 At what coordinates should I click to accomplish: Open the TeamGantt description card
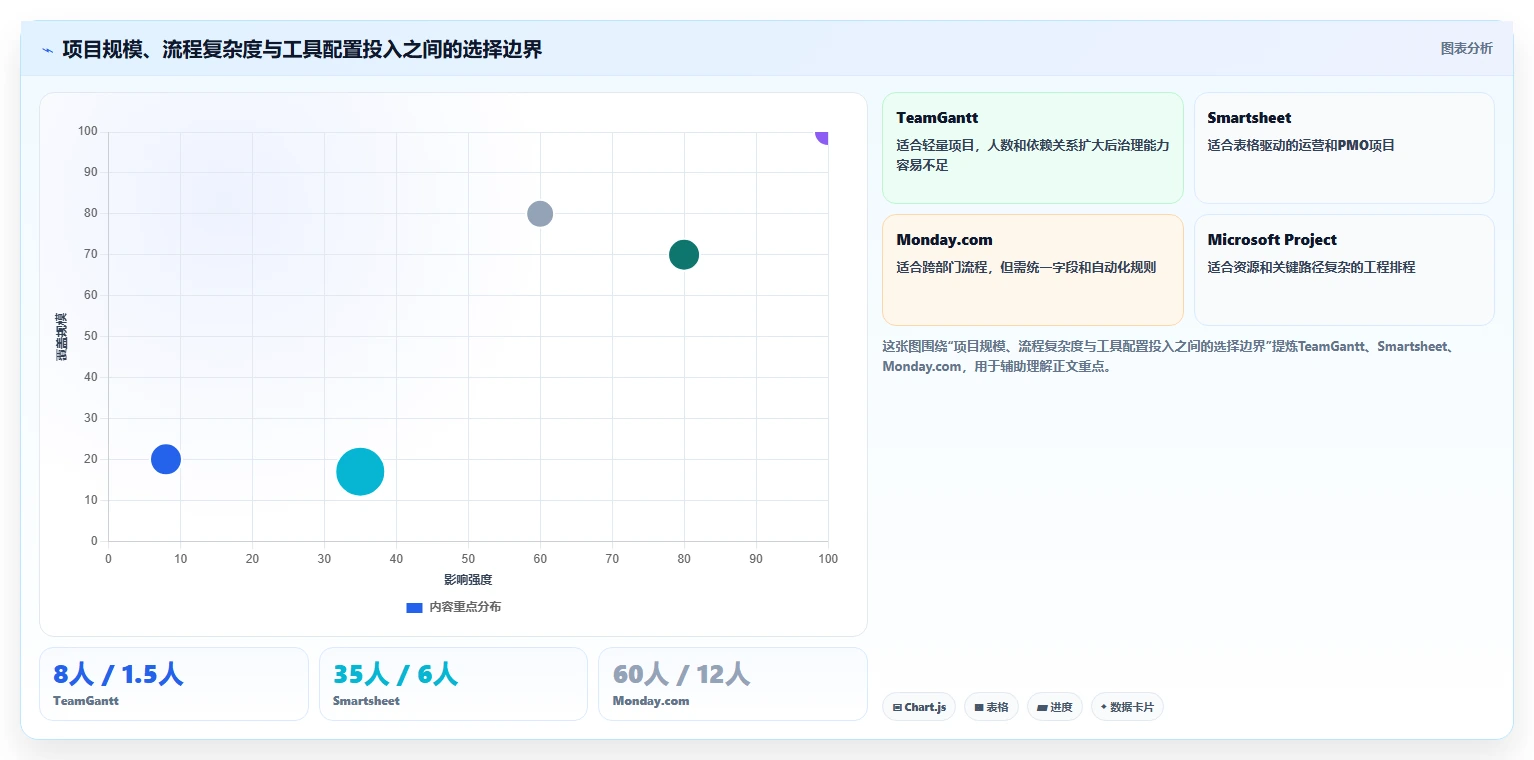(1032, 148)
